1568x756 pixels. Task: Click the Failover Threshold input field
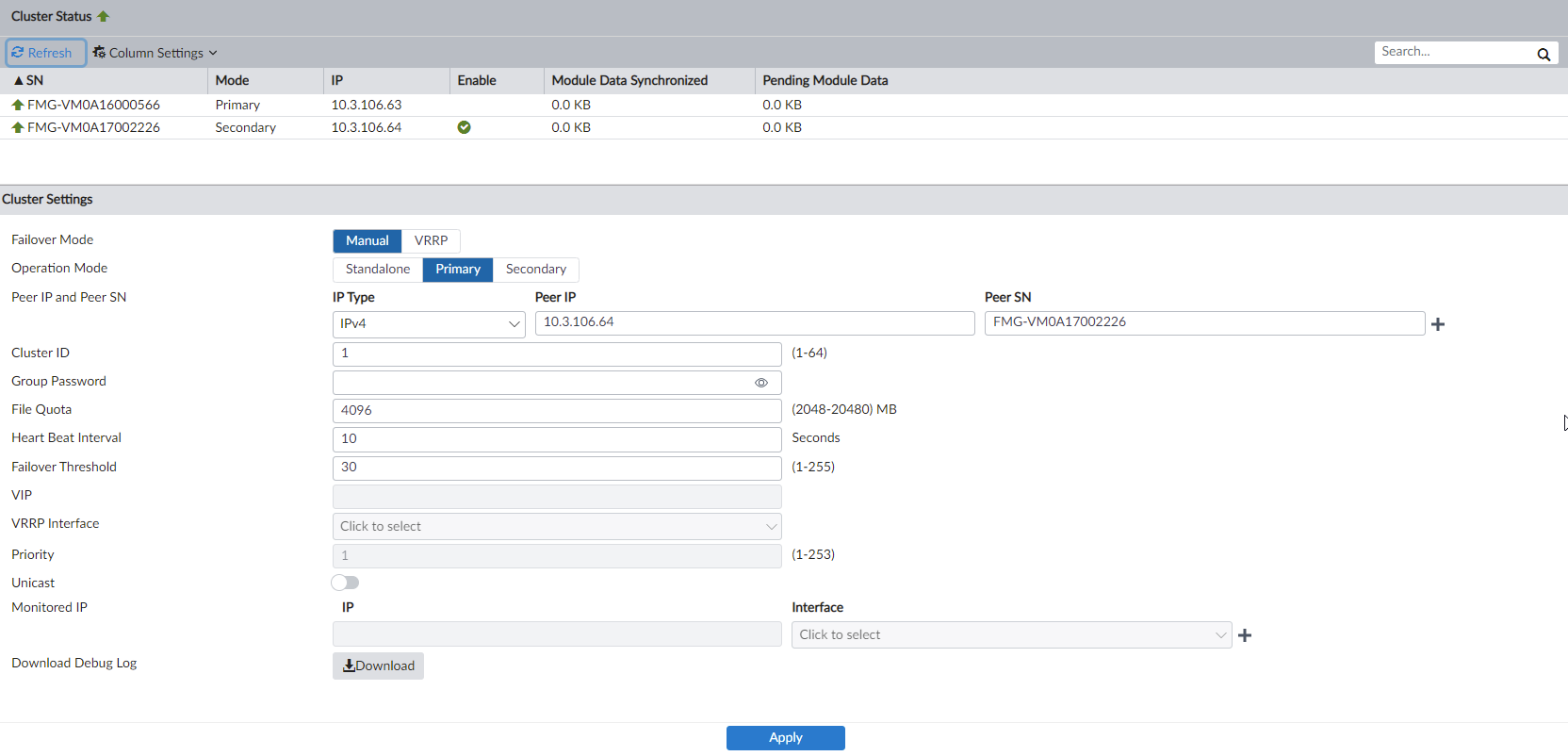pyautogui.click(x=556, y=468)
